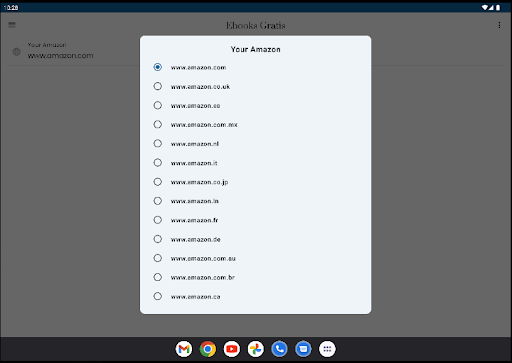Screen dimensions: 512x363
Task: Select the www.amazon.ca radio button
Action: [157, 296]
